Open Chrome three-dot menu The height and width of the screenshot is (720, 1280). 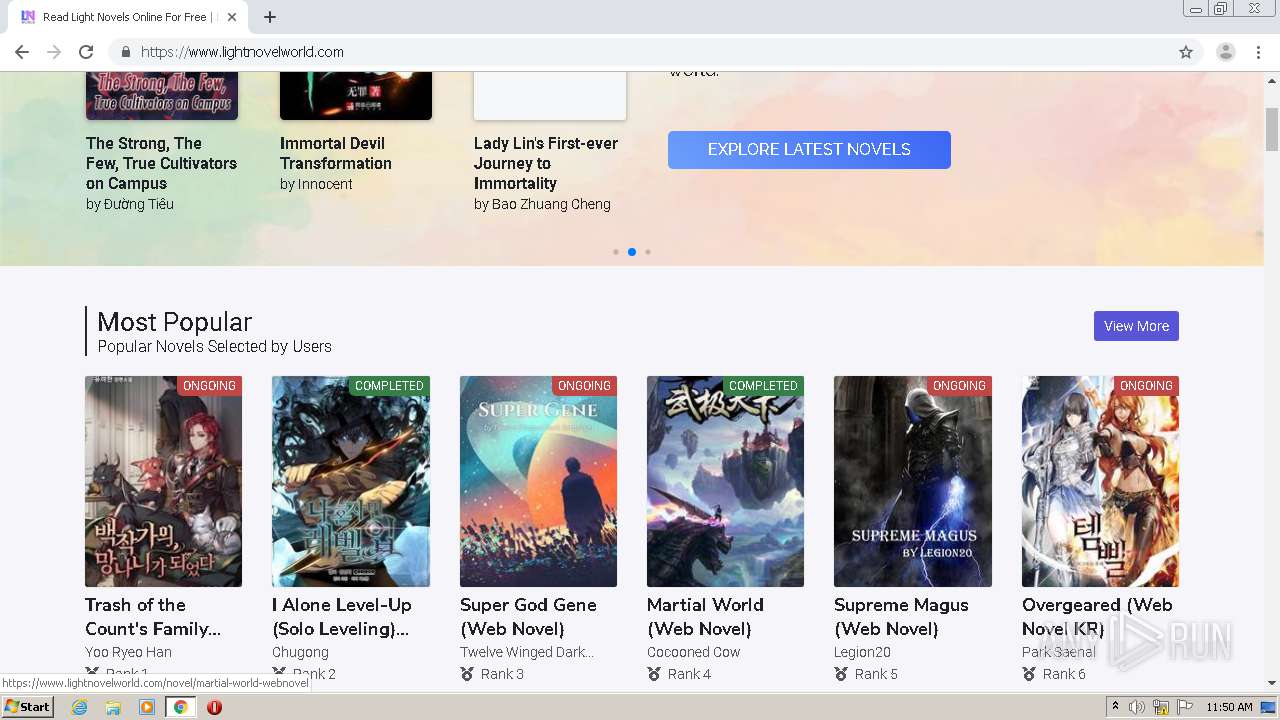pos(1259,52)
